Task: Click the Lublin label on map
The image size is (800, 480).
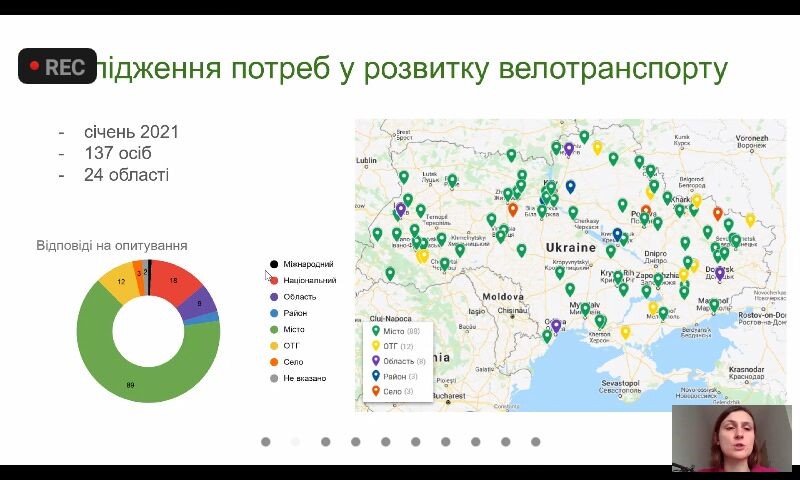Action: [x=366, y=160]
